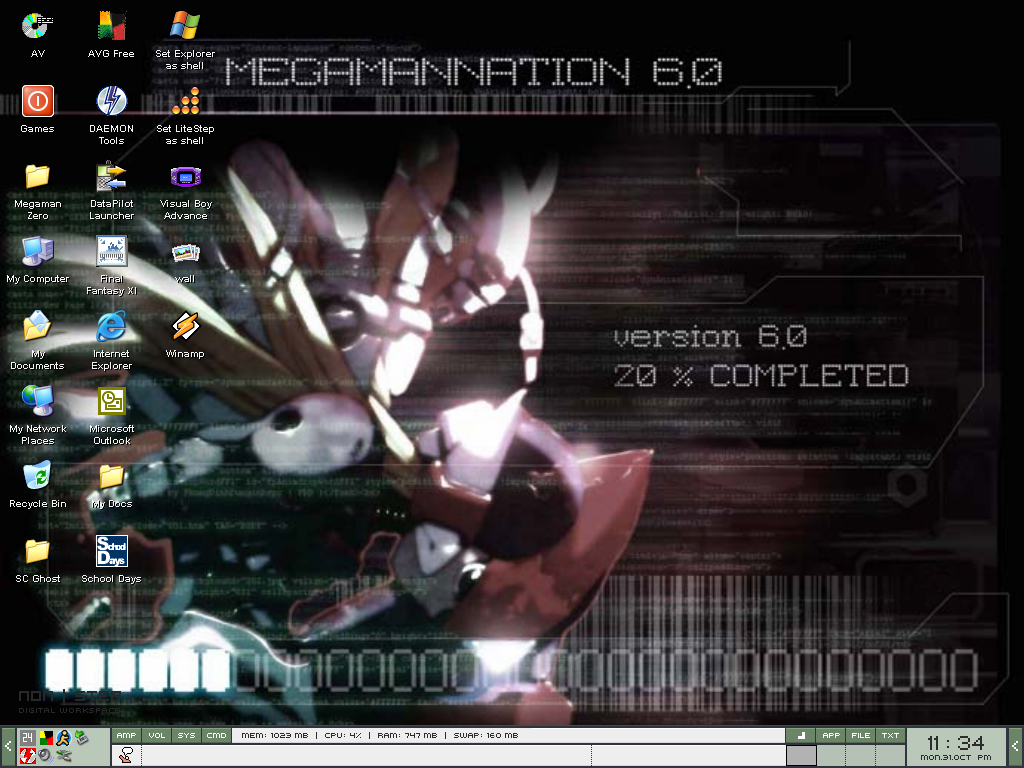Click the SWAP: 160 MB readout
This screenshot has height=768, width=1024.
(x=486, y=735)
